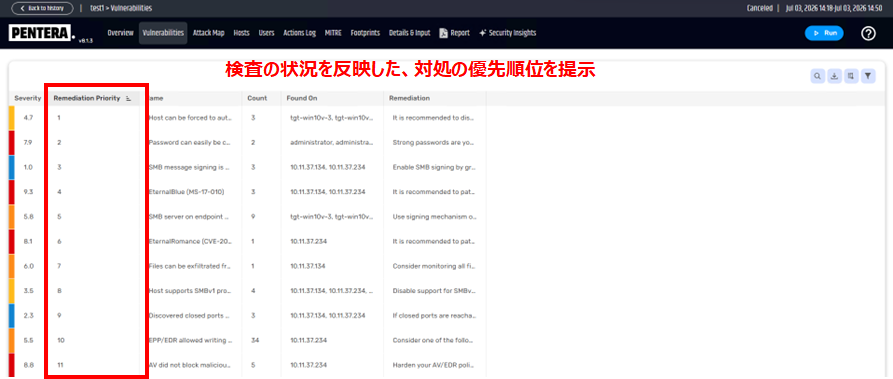Open the Hosts tab
The height and width of the screenshot is (379, 893).
(x=241, y=33)
